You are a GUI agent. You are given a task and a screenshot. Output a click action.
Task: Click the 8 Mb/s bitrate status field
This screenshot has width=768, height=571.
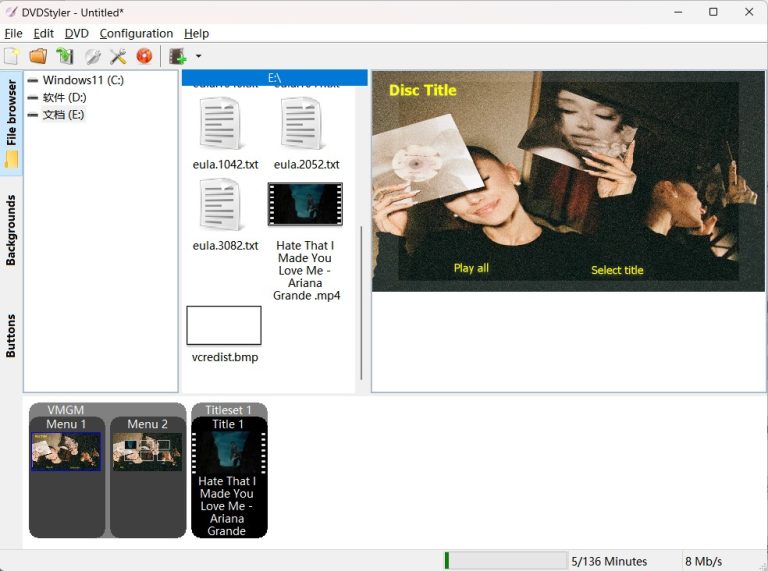tap(703, 561)
